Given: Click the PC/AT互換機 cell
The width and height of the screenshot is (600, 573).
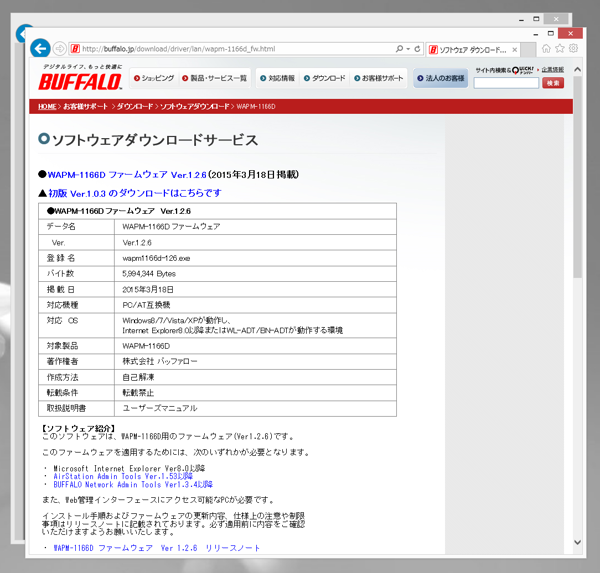Looking at the screenshot, I should (x=255, y=305).
